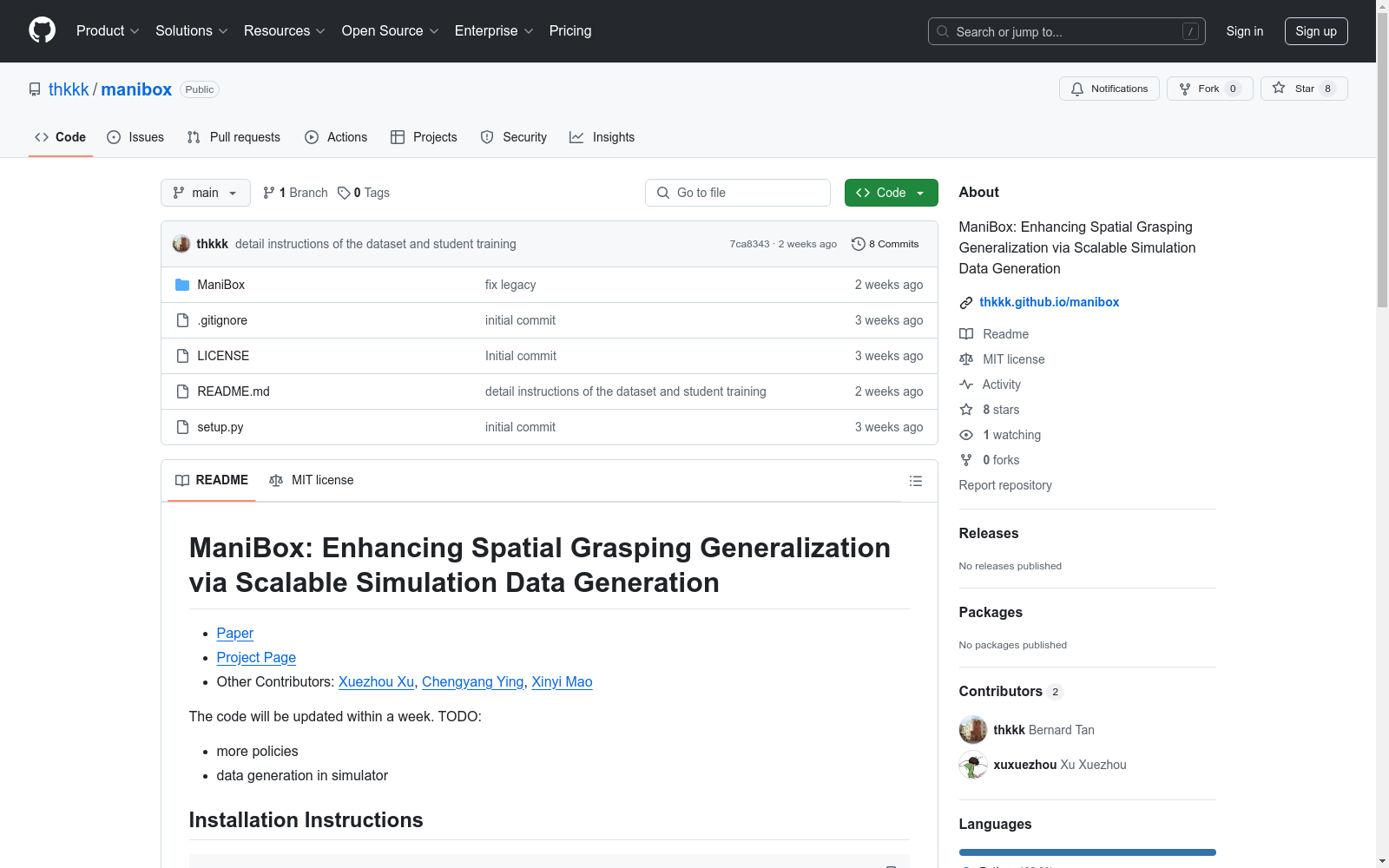The width and height of the screenshot is (1389, 868).
Task: Click thkkk avatar in latest commit row
Action: [181, 244]
